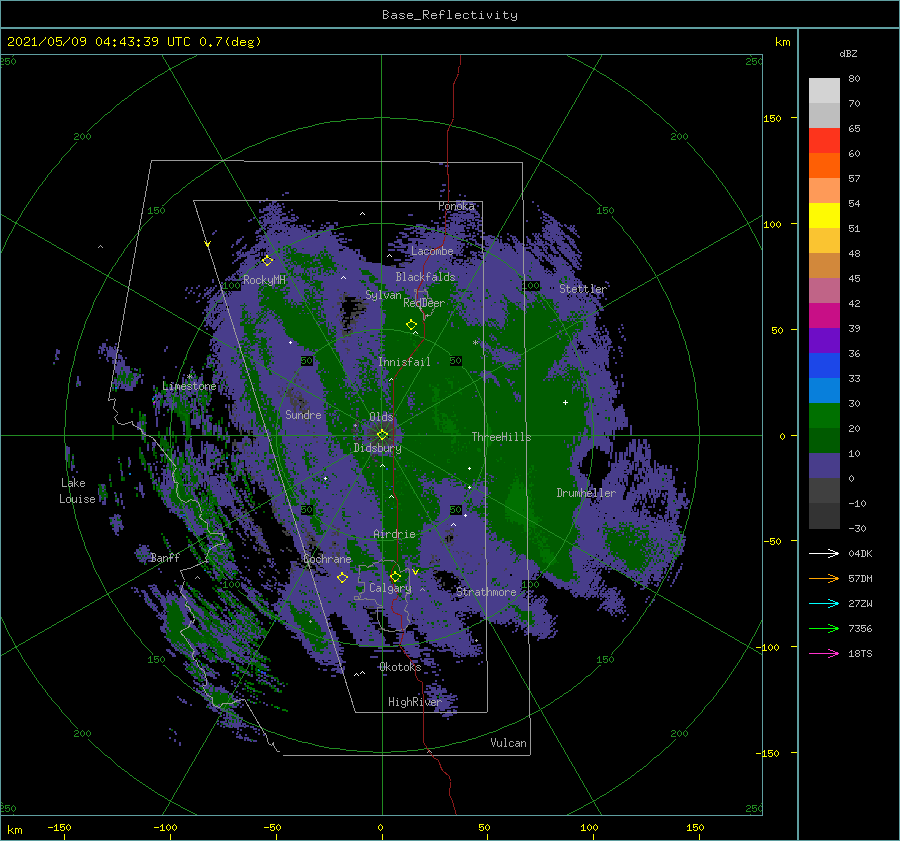Click the Ponoka city label
The height and width of the screenshot is (841, 900).
pyautogui.click(x=456, y=206)
